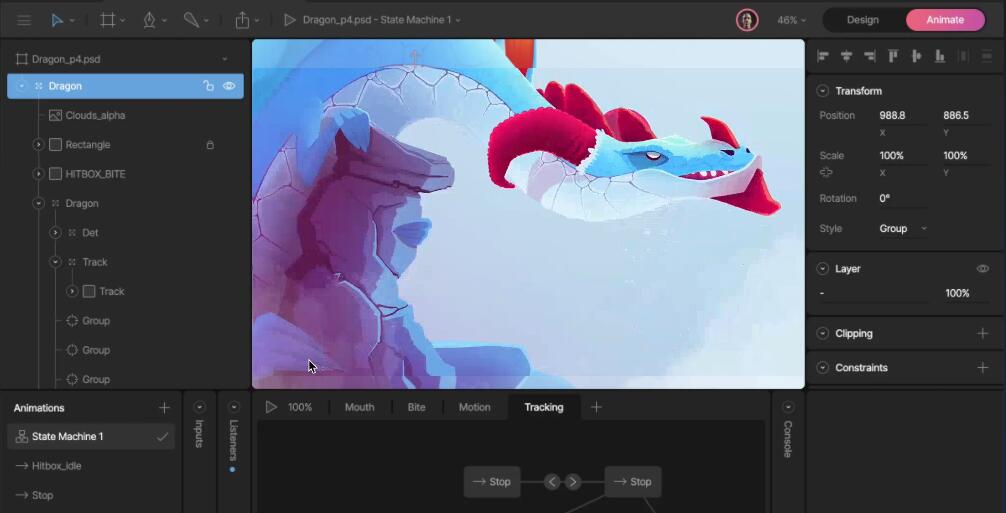This screenshot has width=1006, height=513.
Task: Switch to the Mouth layer tab
Action: click(359, 407)
